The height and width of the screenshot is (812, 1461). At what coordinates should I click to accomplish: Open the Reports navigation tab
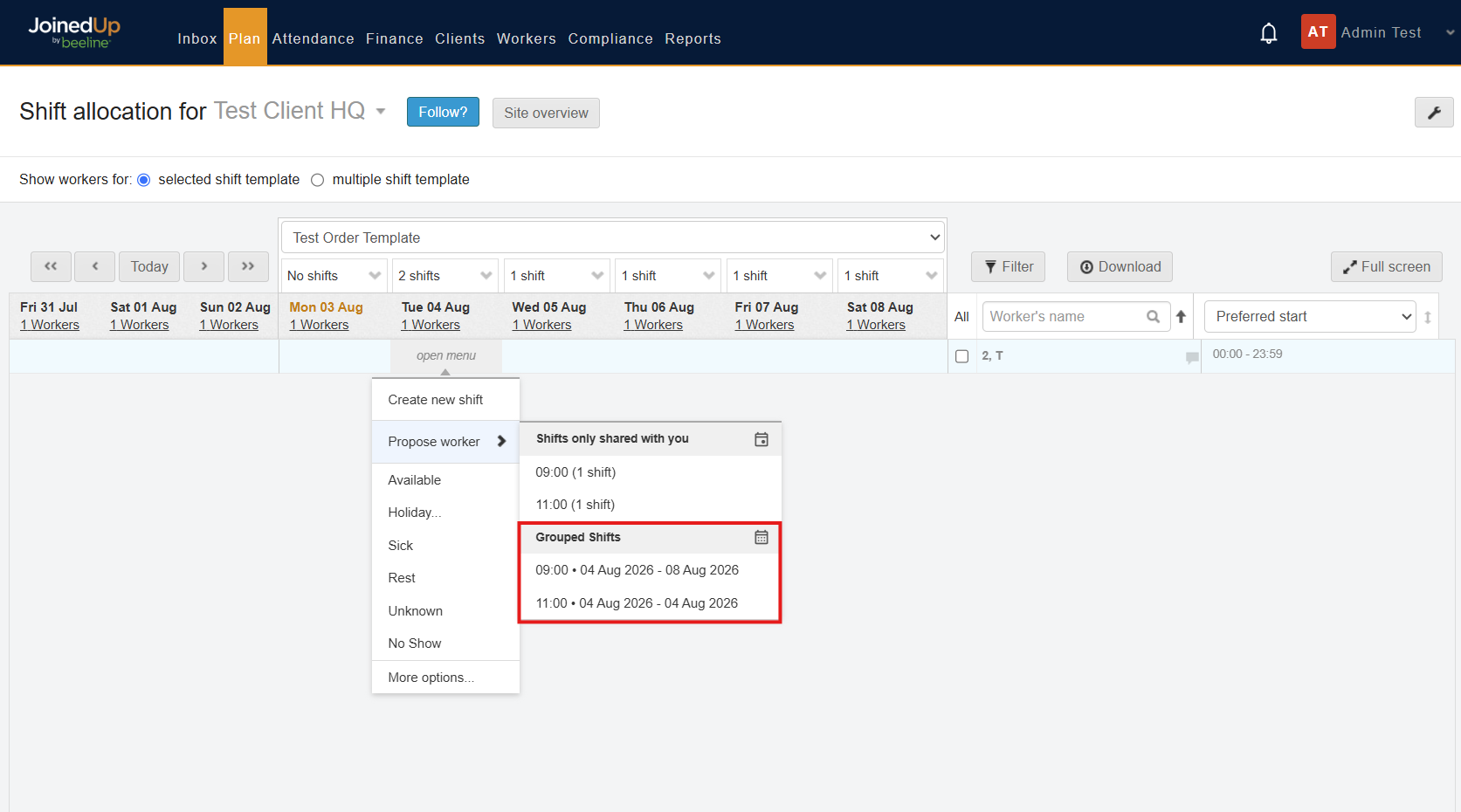coord(693,38)
